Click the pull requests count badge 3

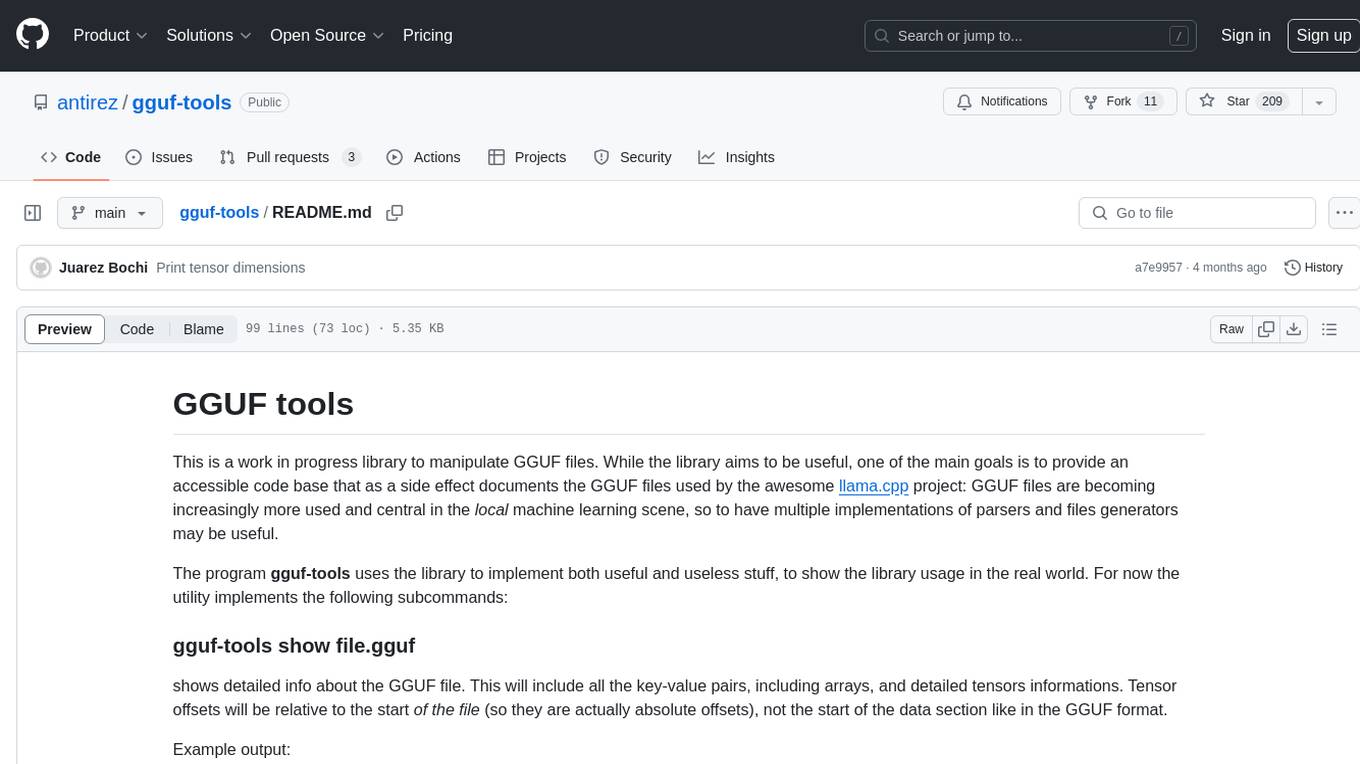(351, 157)
